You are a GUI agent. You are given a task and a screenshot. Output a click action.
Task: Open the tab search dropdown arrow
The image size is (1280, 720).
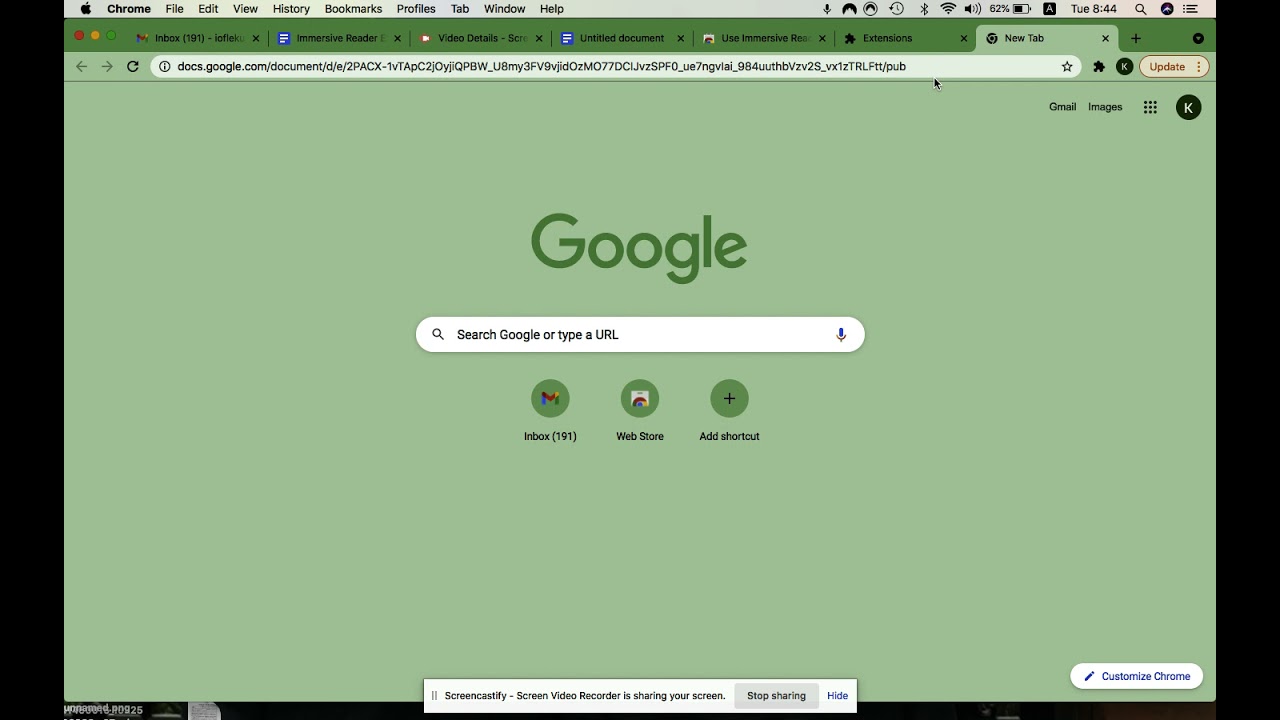coord(1198,38)
